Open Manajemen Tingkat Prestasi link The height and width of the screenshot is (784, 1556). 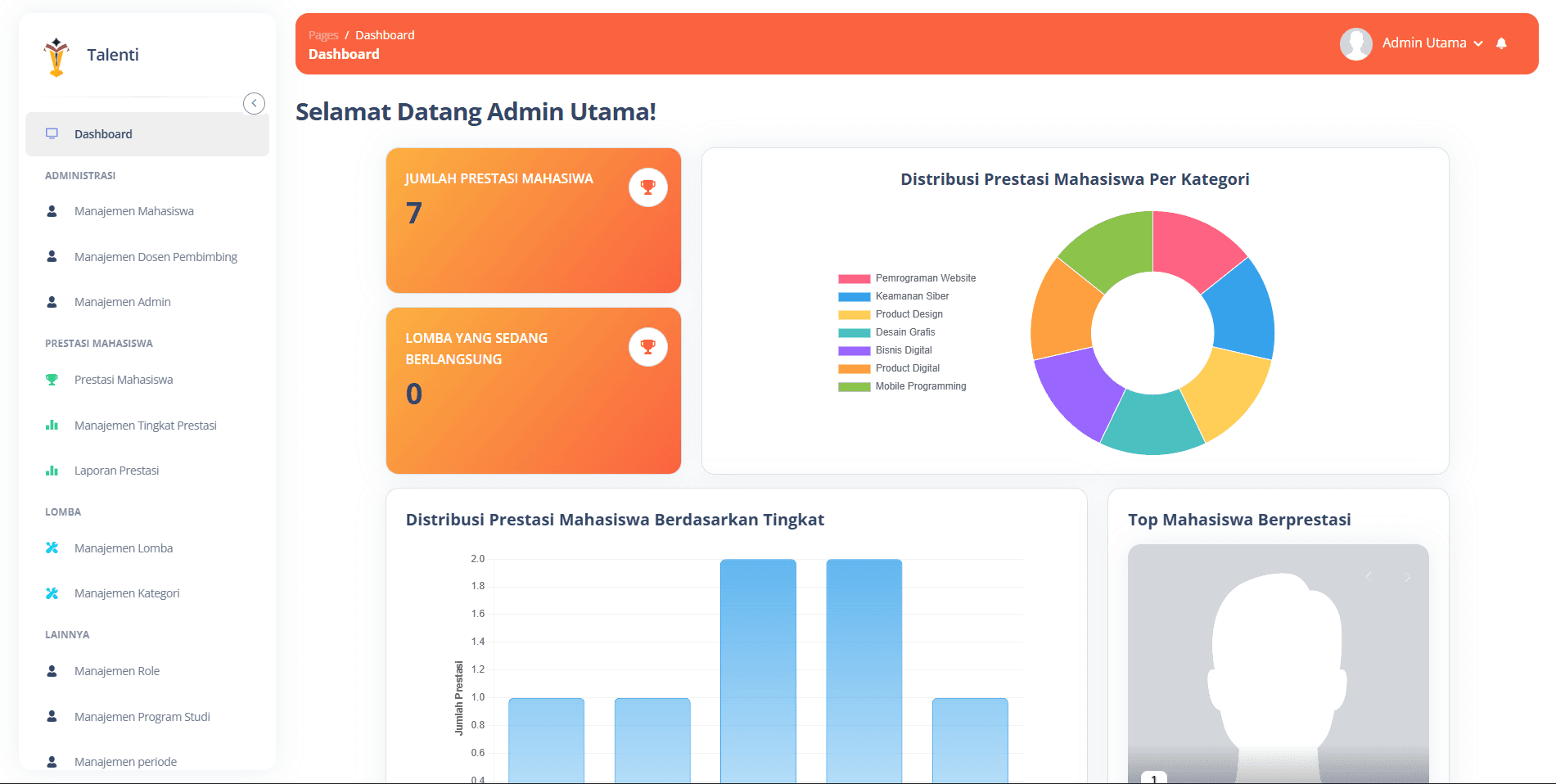point(145,426)
